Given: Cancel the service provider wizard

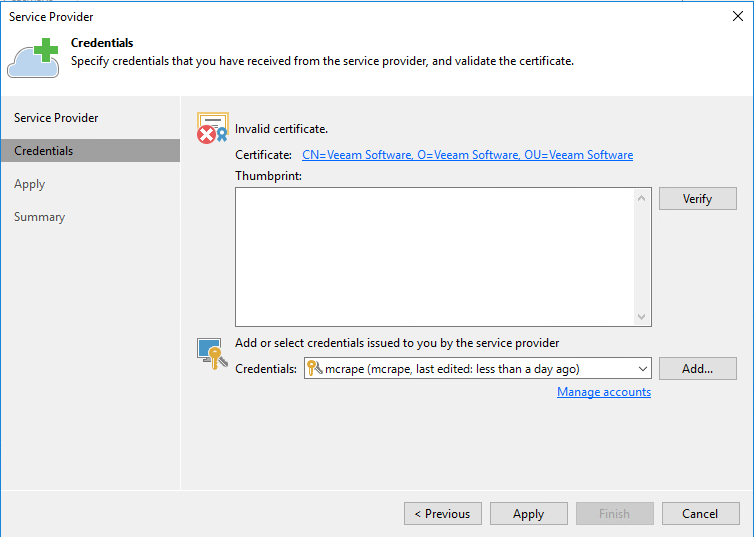Looking at the screenshot, I should (x=700, y=514).
